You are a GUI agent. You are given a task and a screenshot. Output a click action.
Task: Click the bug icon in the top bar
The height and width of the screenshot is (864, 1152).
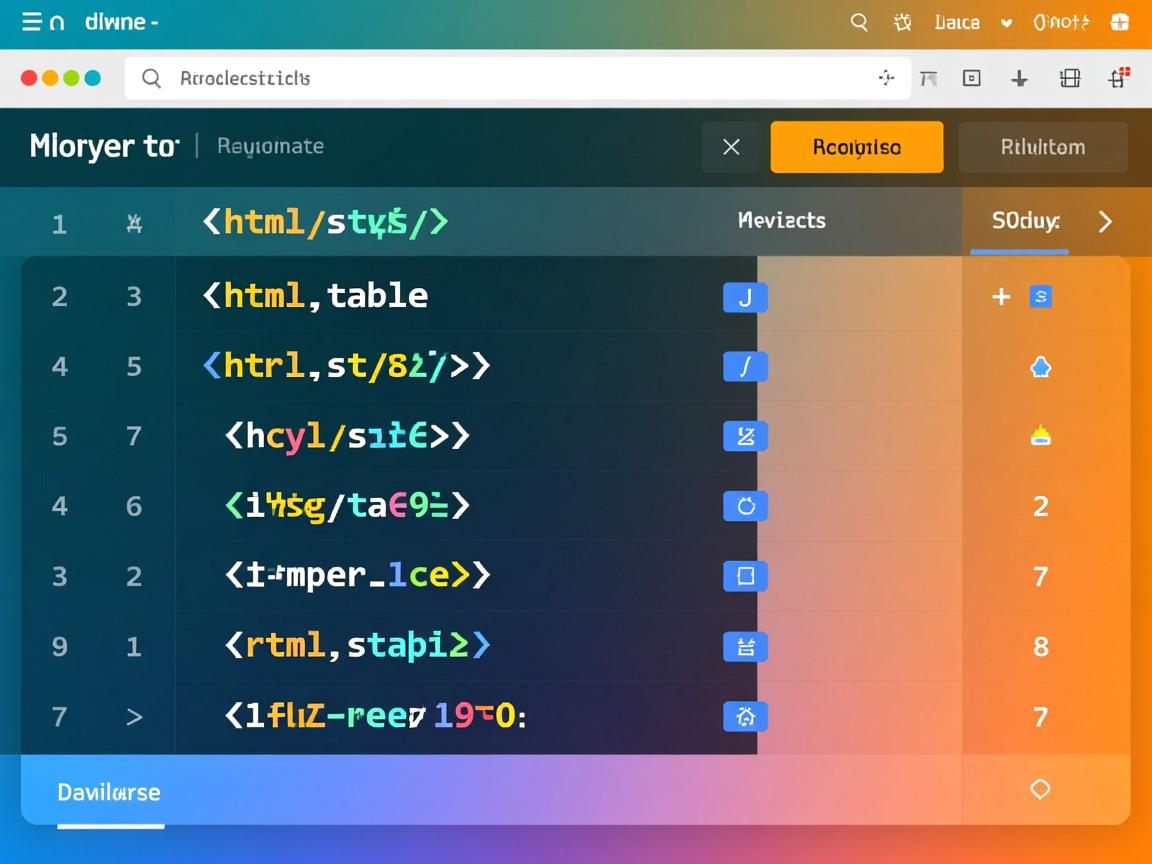click(902, 22)
